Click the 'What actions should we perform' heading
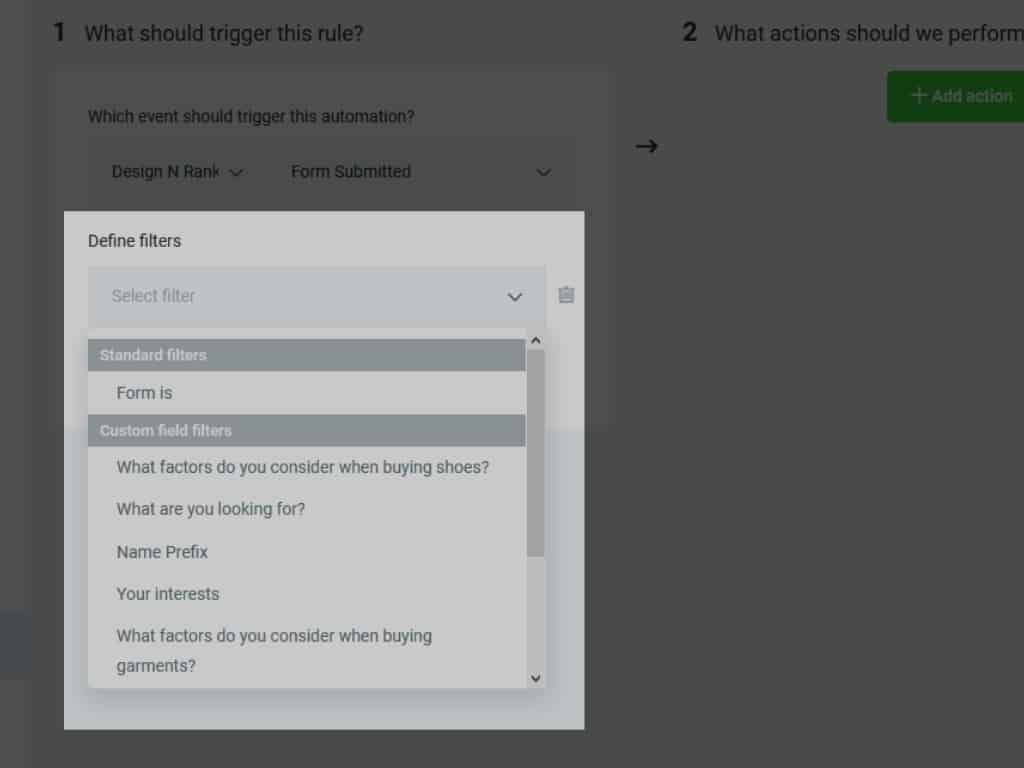 tap(867, 33)
